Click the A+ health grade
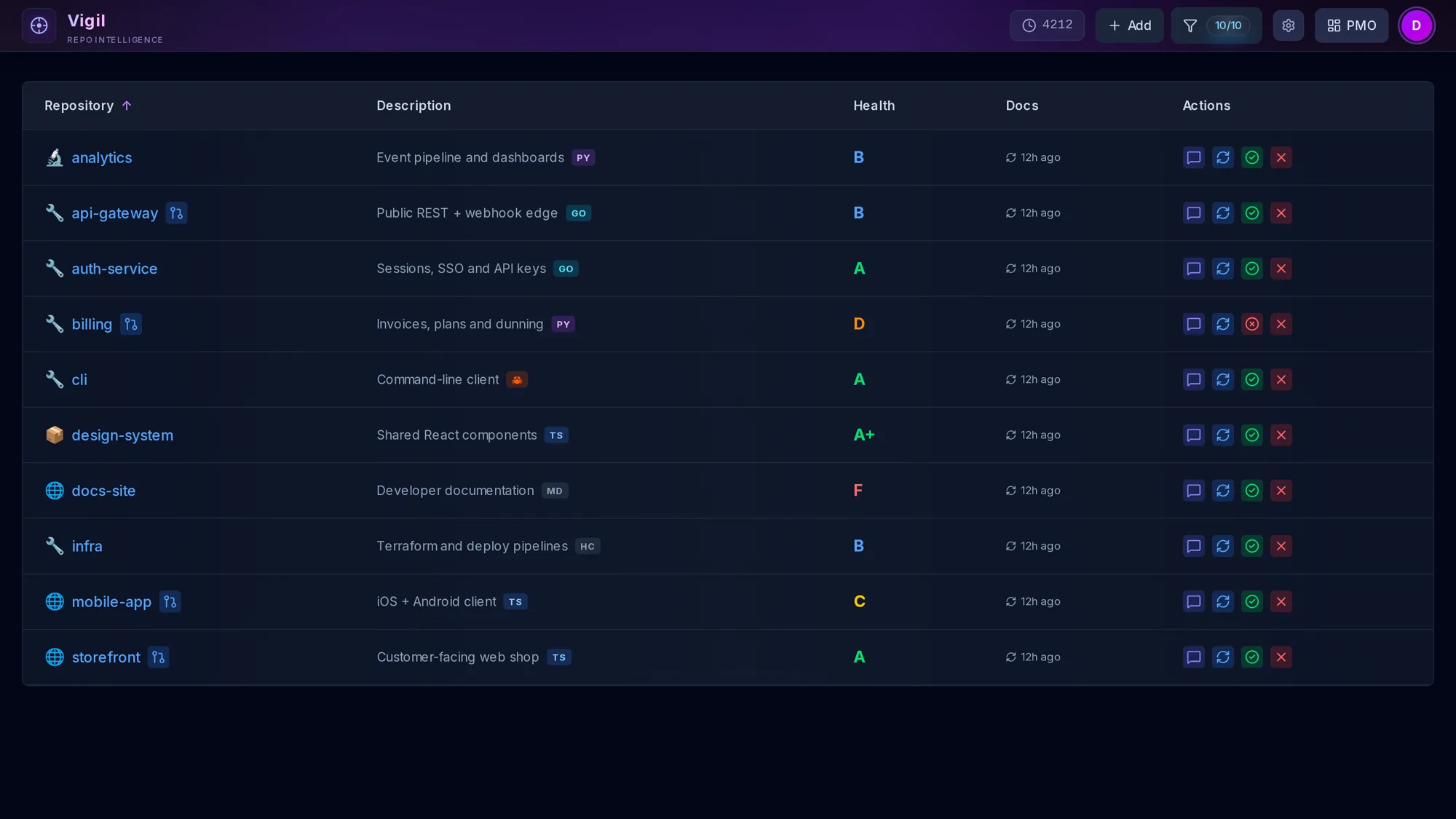This screenshot has height=819, width=1456. (863, 435)
